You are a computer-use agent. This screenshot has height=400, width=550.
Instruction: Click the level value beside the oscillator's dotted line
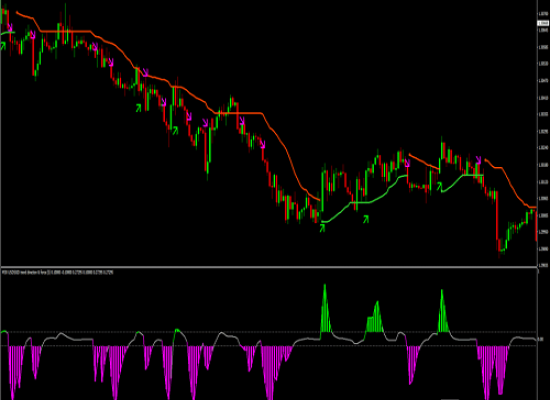(x=541, y=339)
